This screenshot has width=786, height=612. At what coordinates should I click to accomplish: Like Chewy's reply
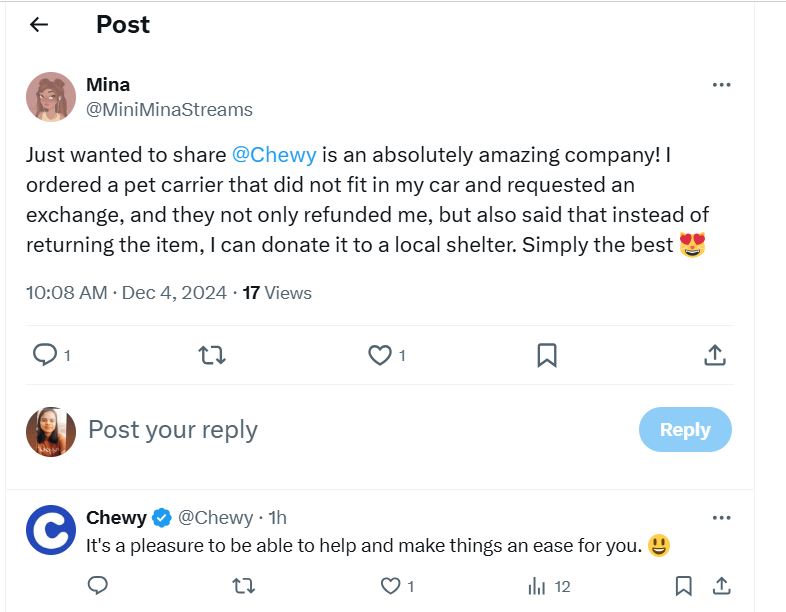390,585
